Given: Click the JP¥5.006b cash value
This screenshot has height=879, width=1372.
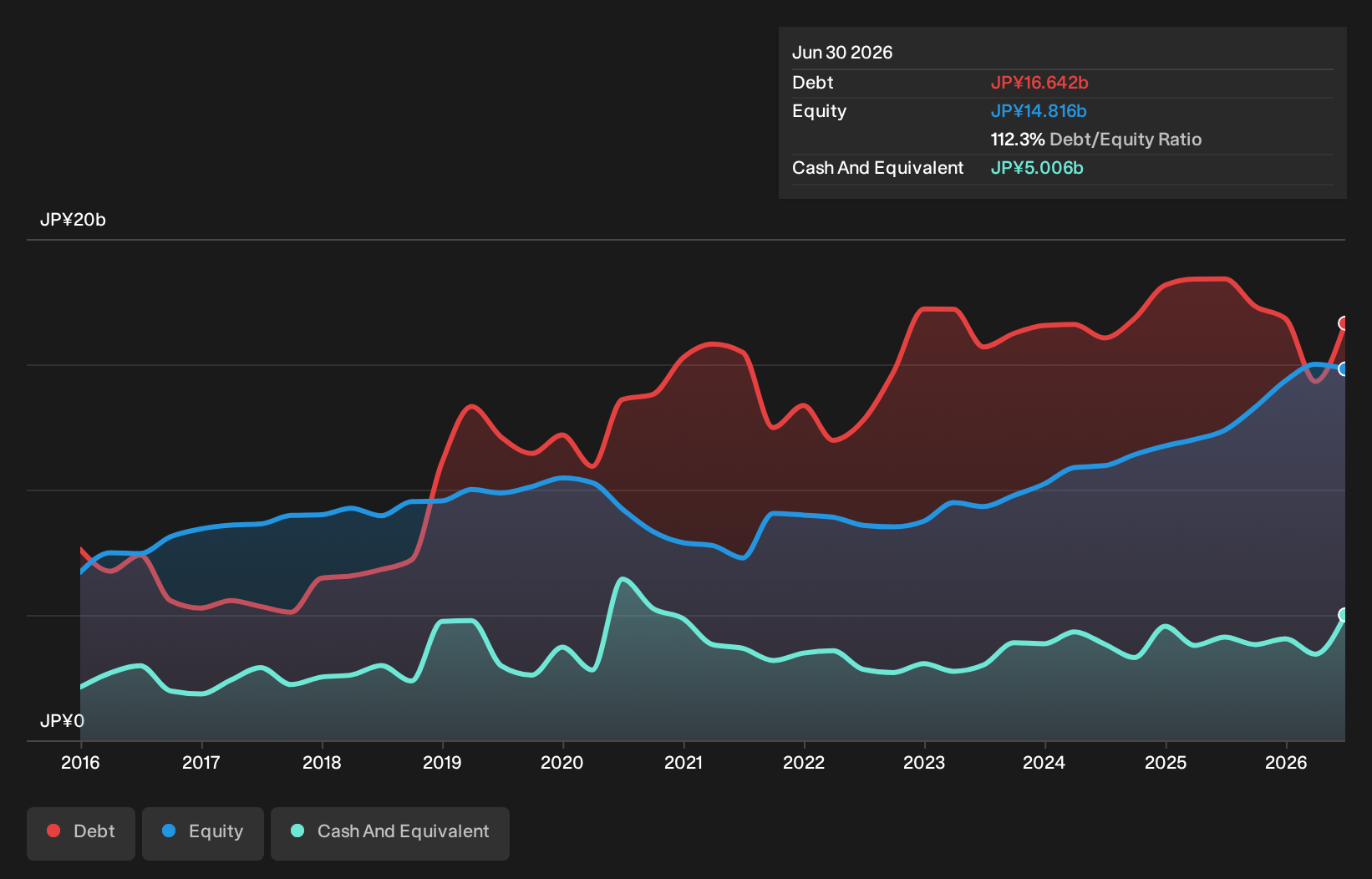Looking at the screenshot, I should coord(1037,168).
